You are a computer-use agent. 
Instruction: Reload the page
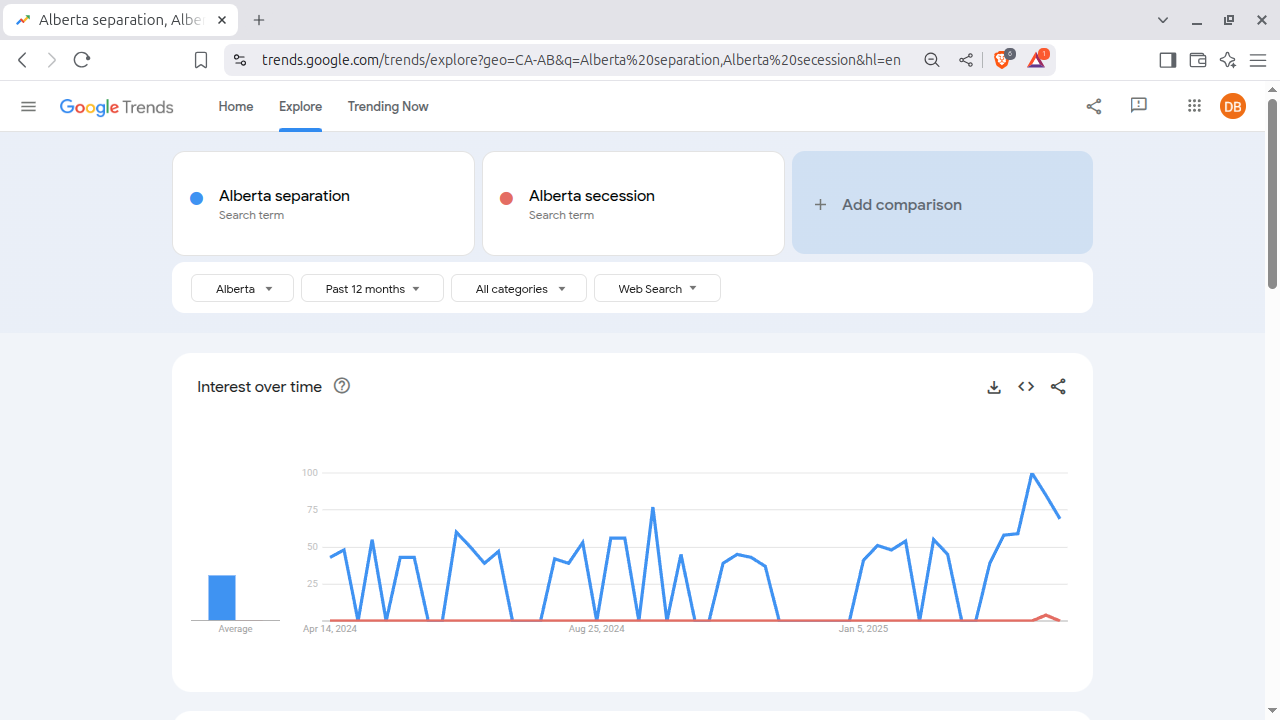coord(82,60)
